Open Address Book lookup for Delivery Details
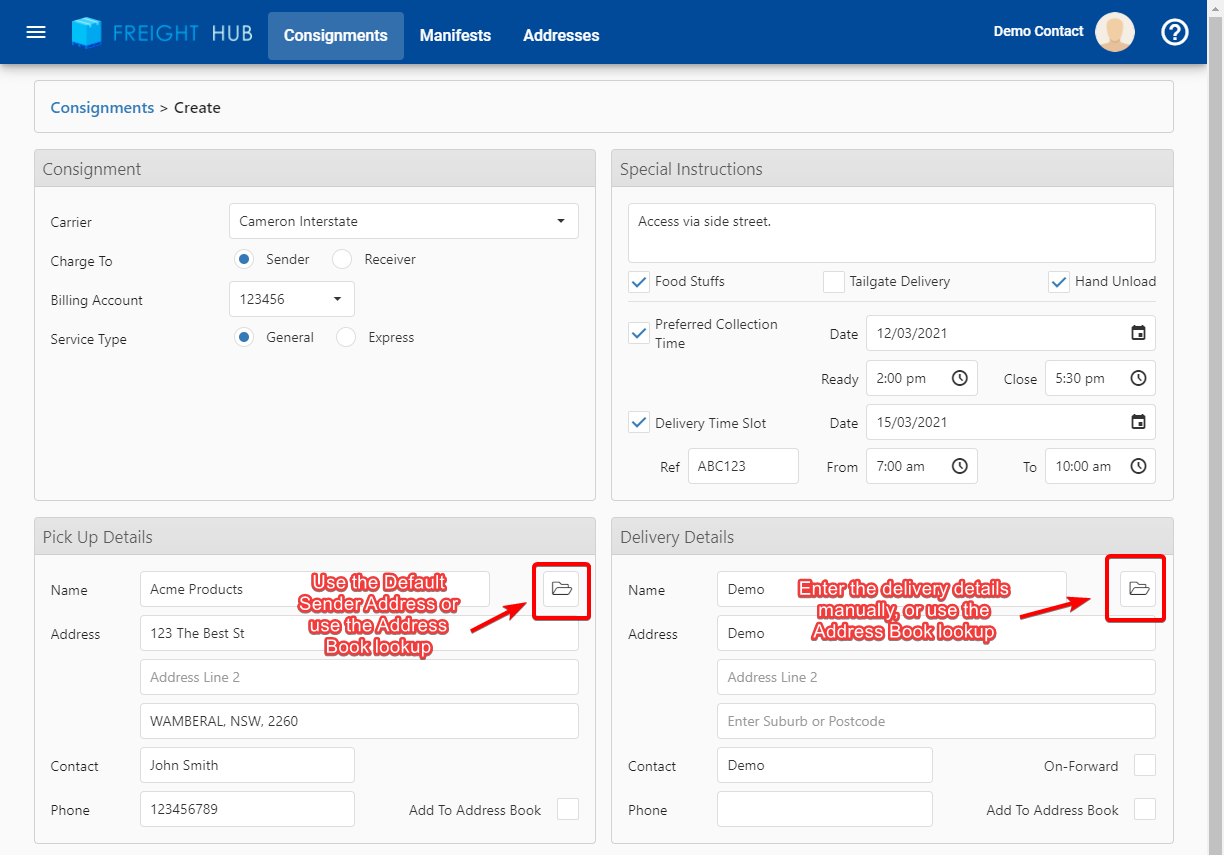This screenshot has width=1224, height=855. click(1138, 589)
